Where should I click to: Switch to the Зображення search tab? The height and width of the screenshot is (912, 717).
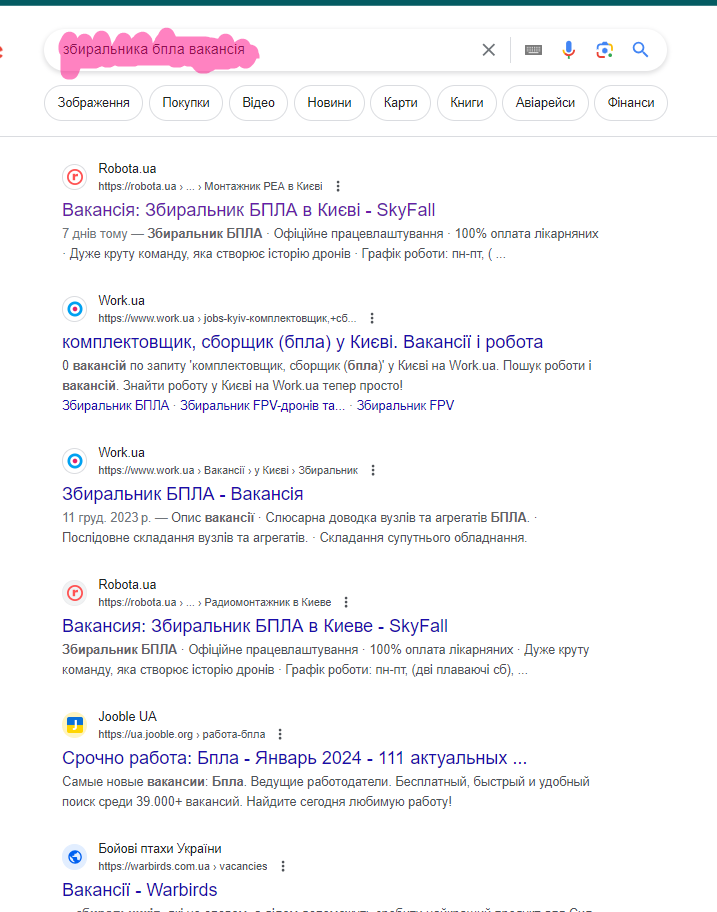93,102
